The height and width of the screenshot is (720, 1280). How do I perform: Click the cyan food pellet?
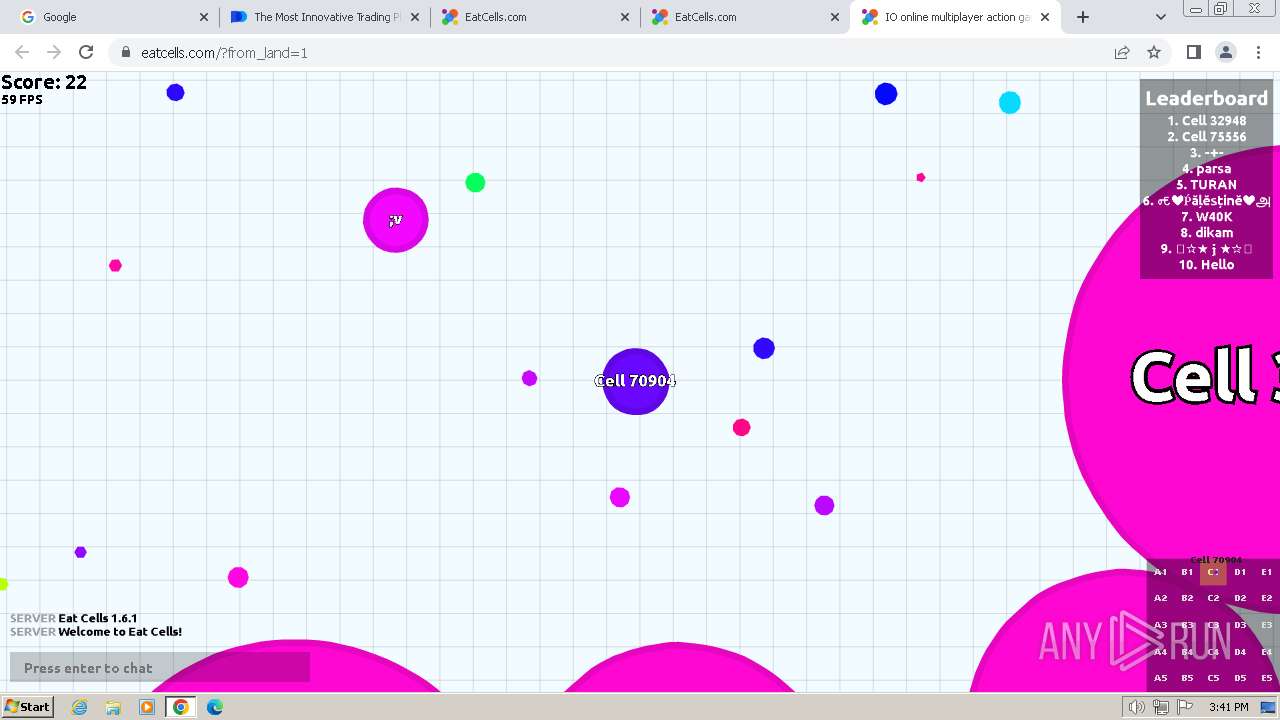[1010, 102]
